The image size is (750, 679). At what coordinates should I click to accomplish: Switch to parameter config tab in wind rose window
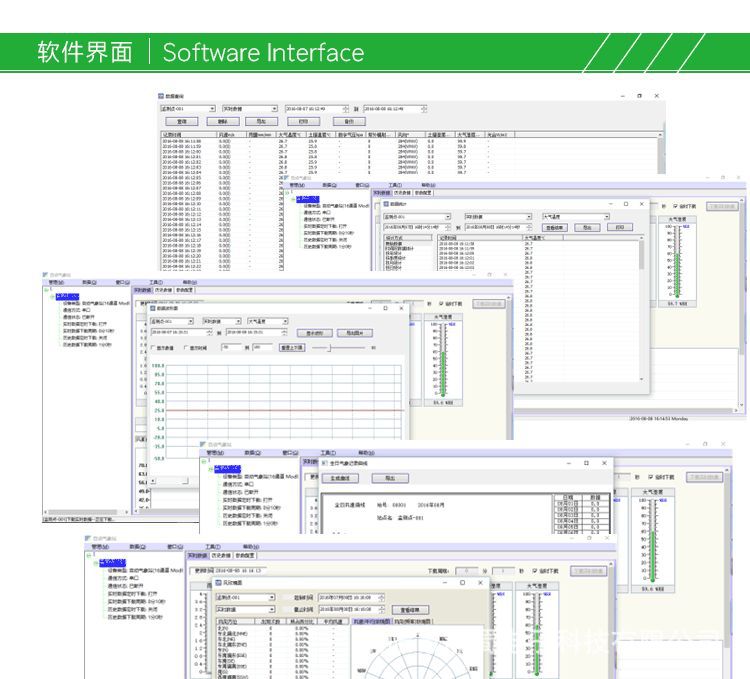(x=245, y=556)
